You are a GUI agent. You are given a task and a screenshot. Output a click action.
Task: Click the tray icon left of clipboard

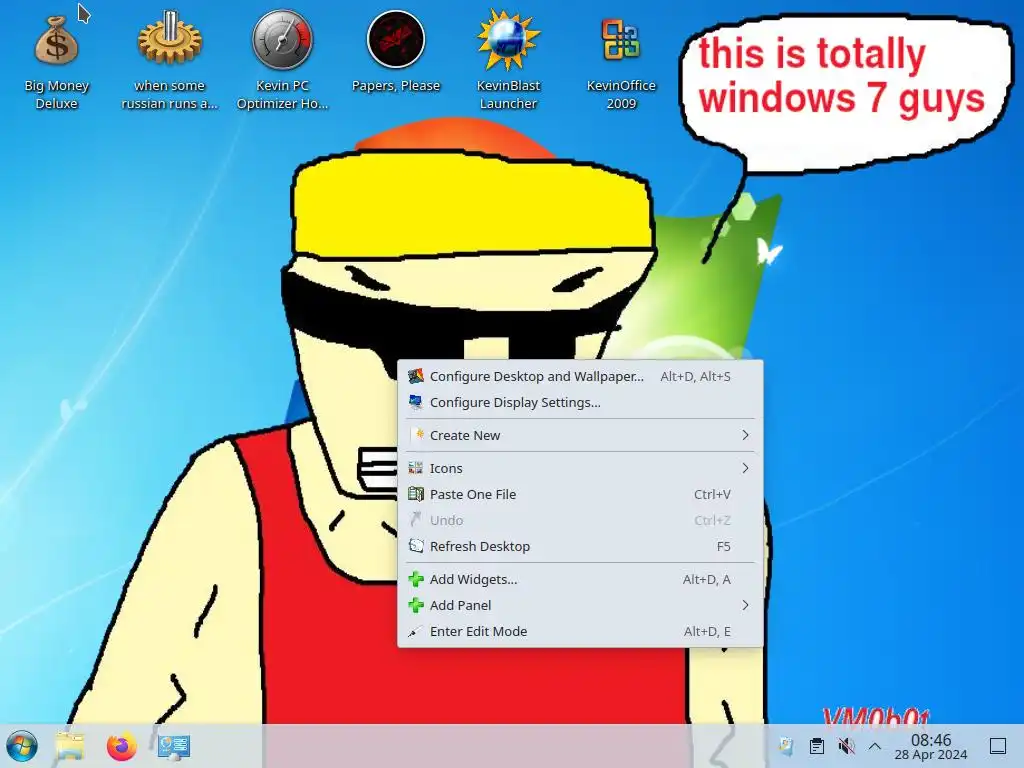(786, 746)
